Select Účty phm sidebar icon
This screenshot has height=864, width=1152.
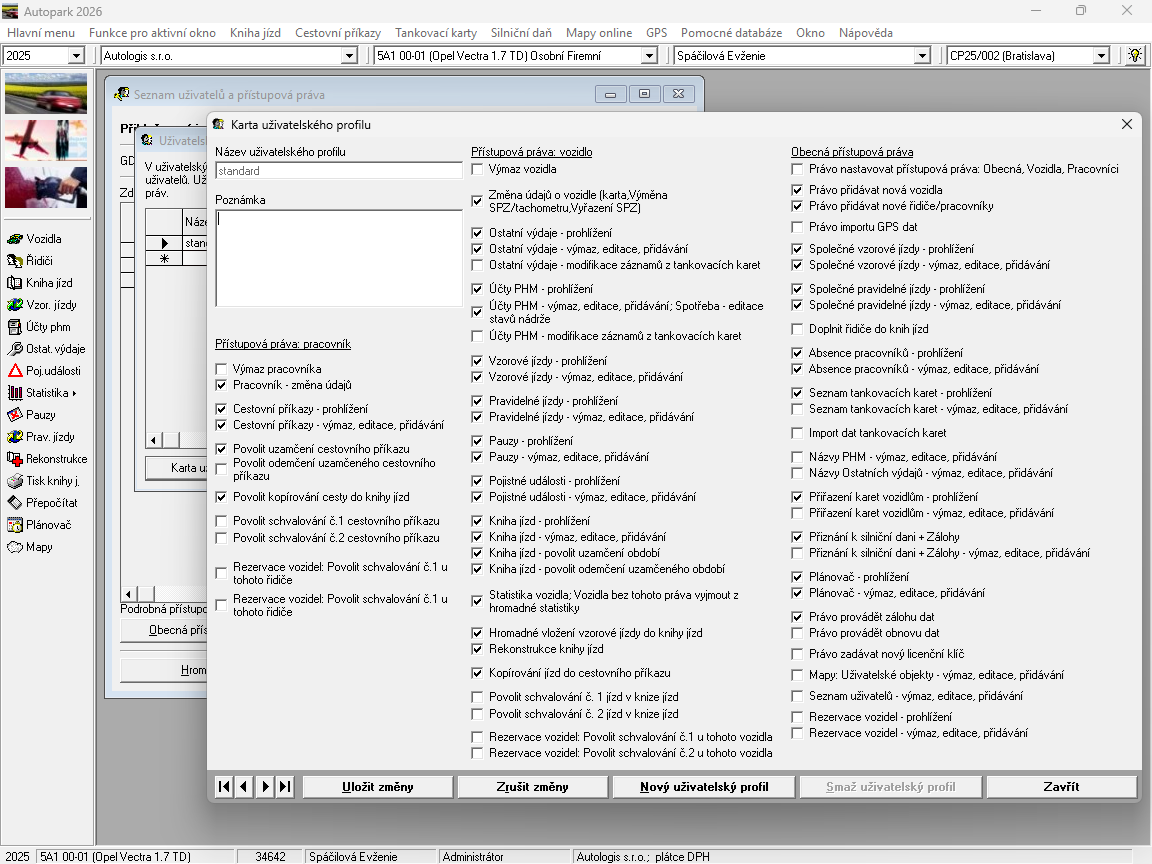15,327
